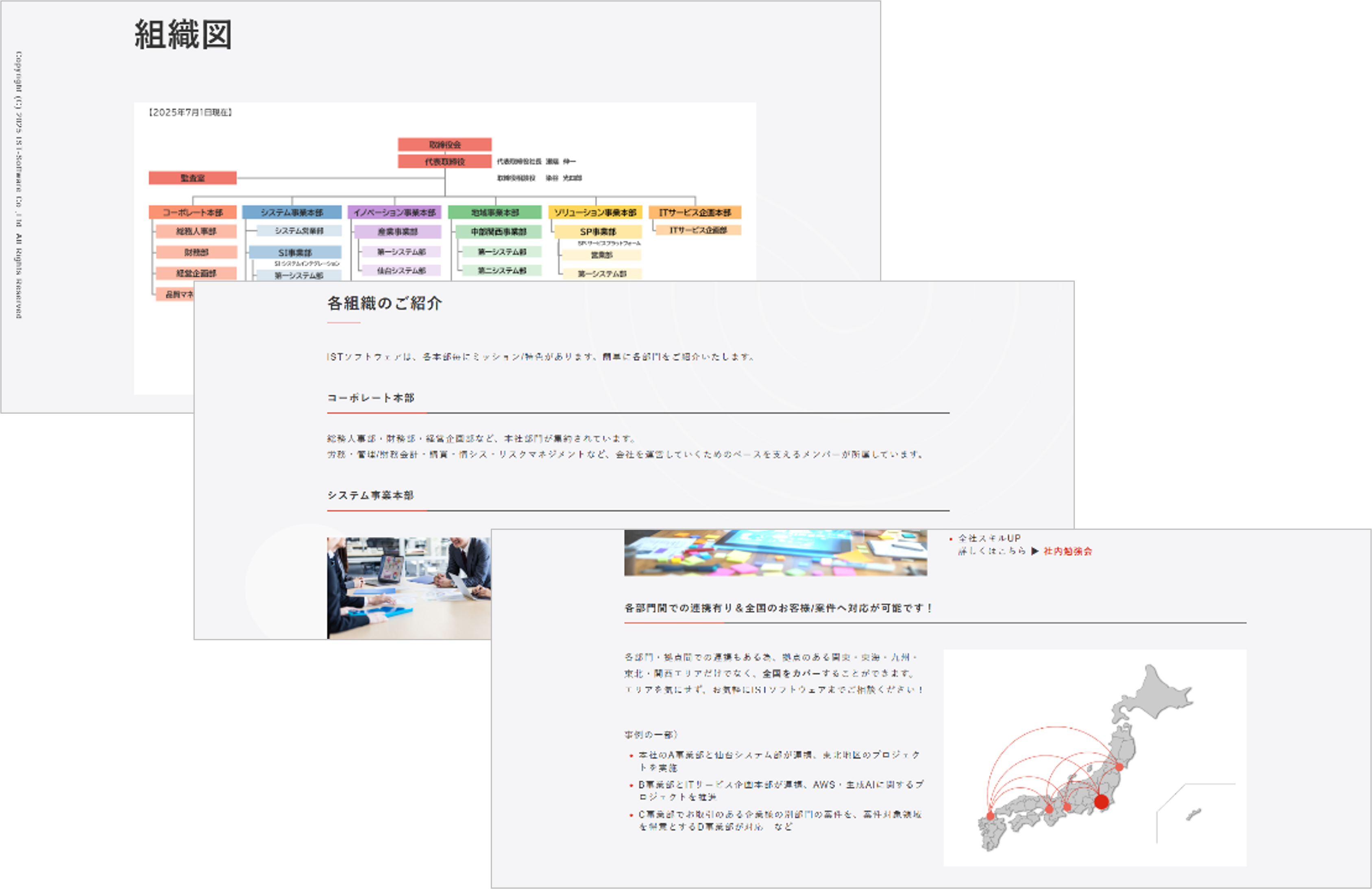
Task: Click the 社内勉強会 red link
Action: pyautogui.click(x=1067, y=551)
